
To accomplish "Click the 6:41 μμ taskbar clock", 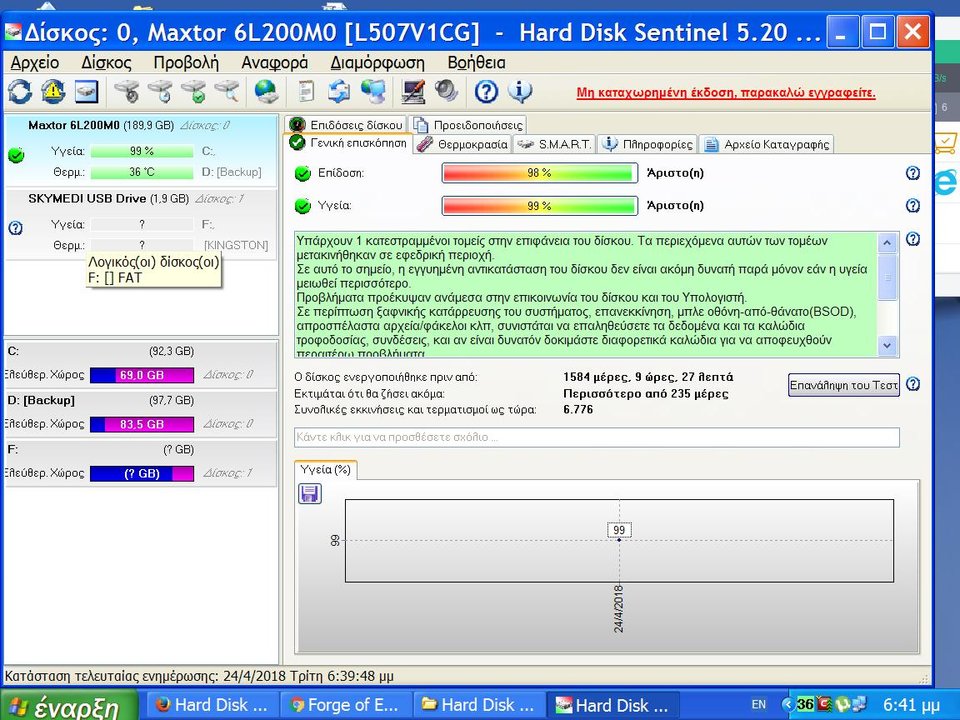I will point(911,705).
